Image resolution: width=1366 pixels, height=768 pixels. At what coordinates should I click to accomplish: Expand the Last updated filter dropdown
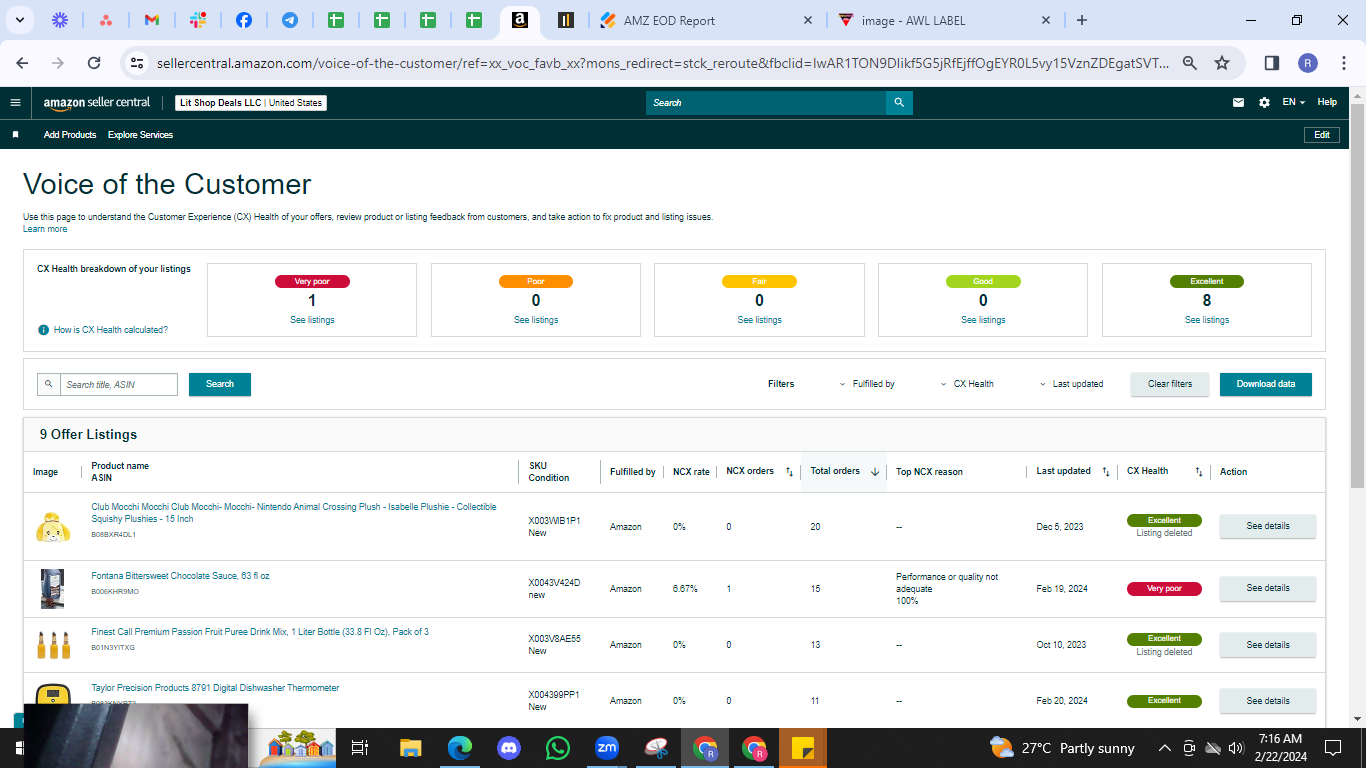[x=1071, y=384]
